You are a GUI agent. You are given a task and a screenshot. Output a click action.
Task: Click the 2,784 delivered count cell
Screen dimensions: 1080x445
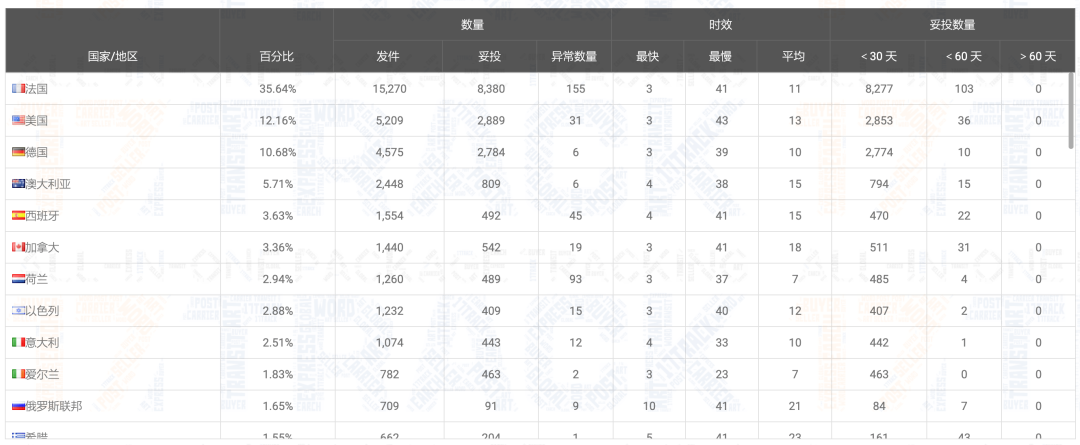click(490, 152)
